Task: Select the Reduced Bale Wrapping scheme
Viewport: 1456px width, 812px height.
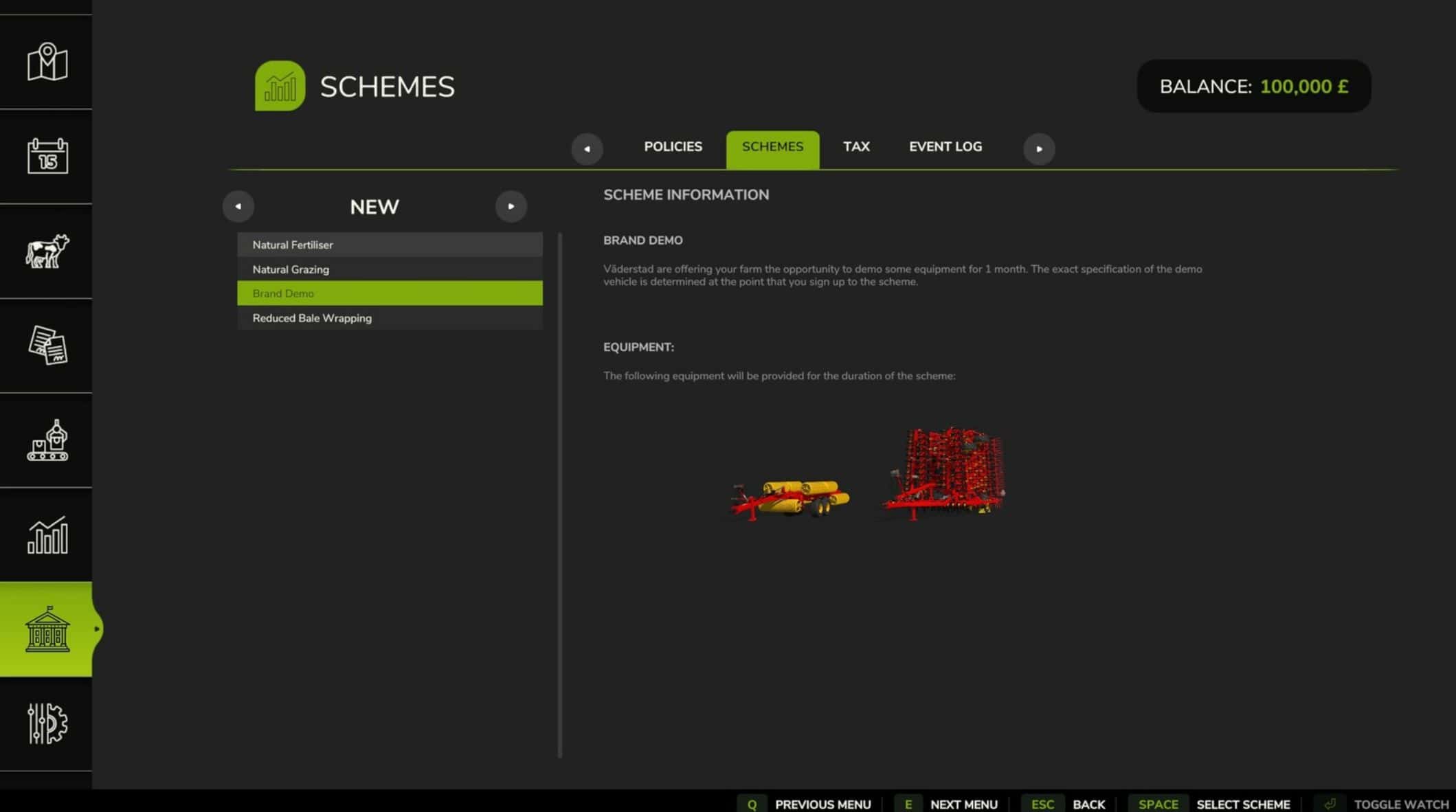Action: click(x=390, y=318)
